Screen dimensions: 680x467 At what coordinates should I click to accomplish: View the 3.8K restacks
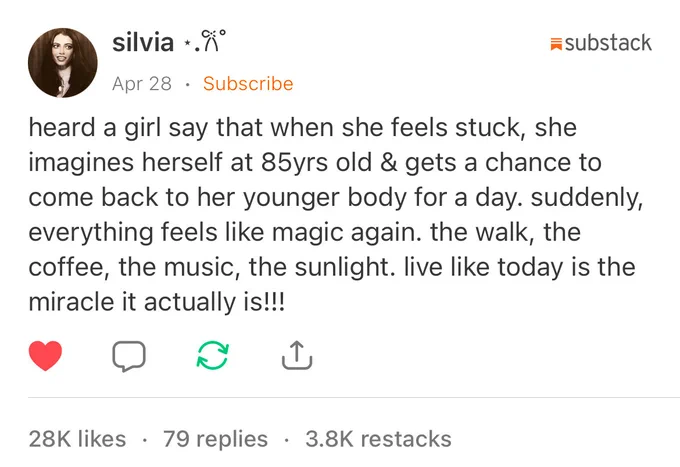pos(378,438)
